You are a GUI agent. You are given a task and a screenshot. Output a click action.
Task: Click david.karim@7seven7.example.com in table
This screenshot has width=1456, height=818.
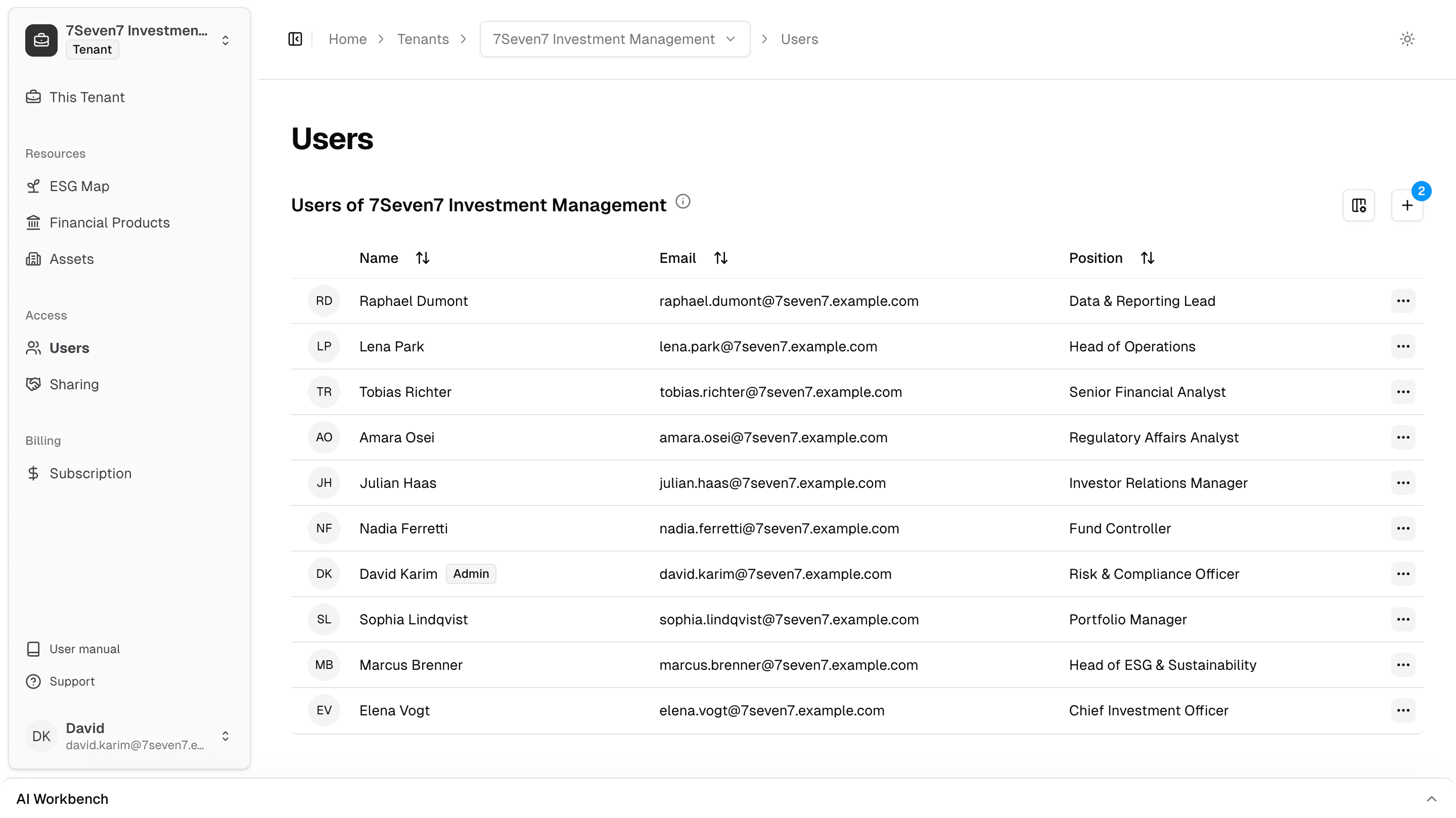coord(775,574)
